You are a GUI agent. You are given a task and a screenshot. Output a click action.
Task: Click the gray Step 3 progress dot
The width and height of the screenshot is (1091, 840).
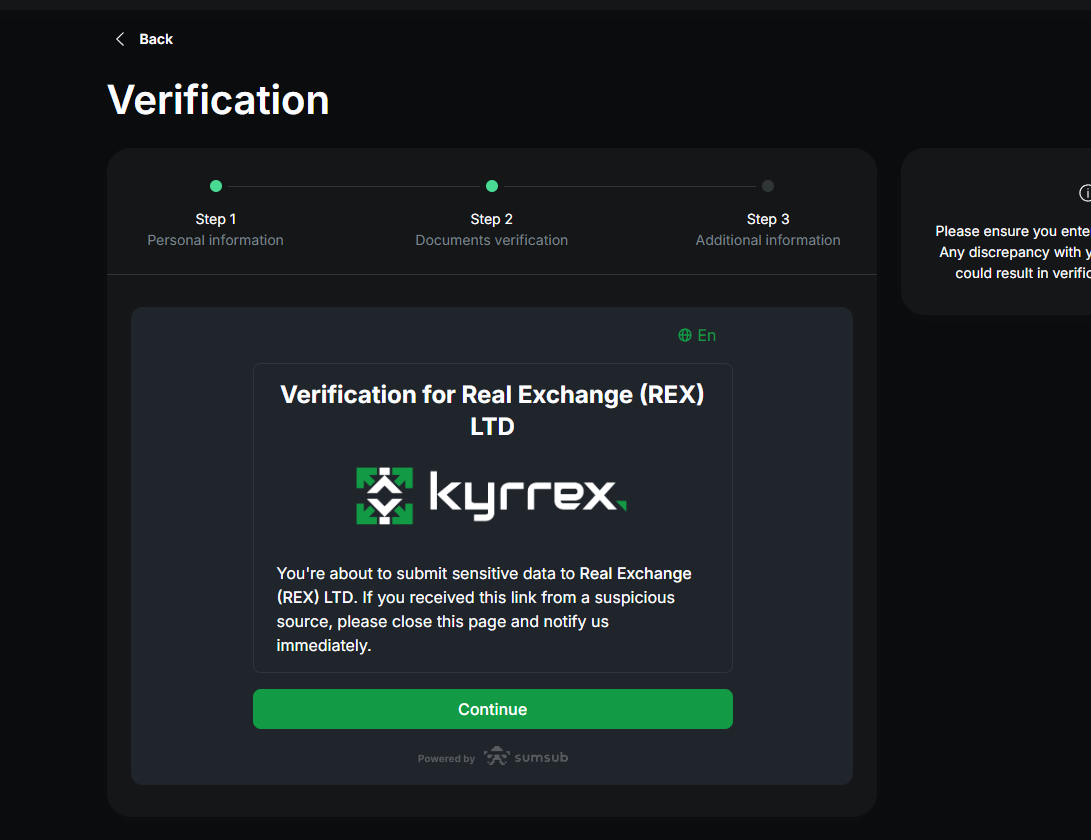(x=768, y=186)
